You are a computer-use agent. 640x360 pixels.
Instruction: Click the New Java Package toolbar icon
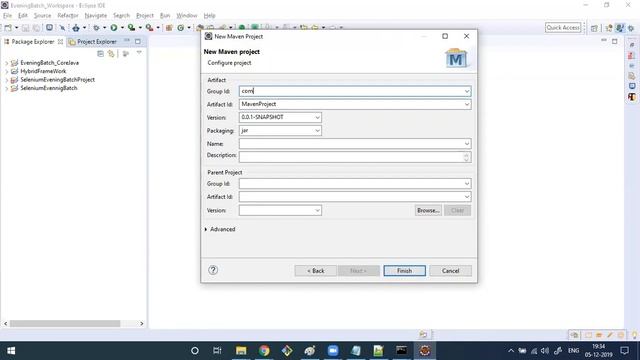(169, 28)
